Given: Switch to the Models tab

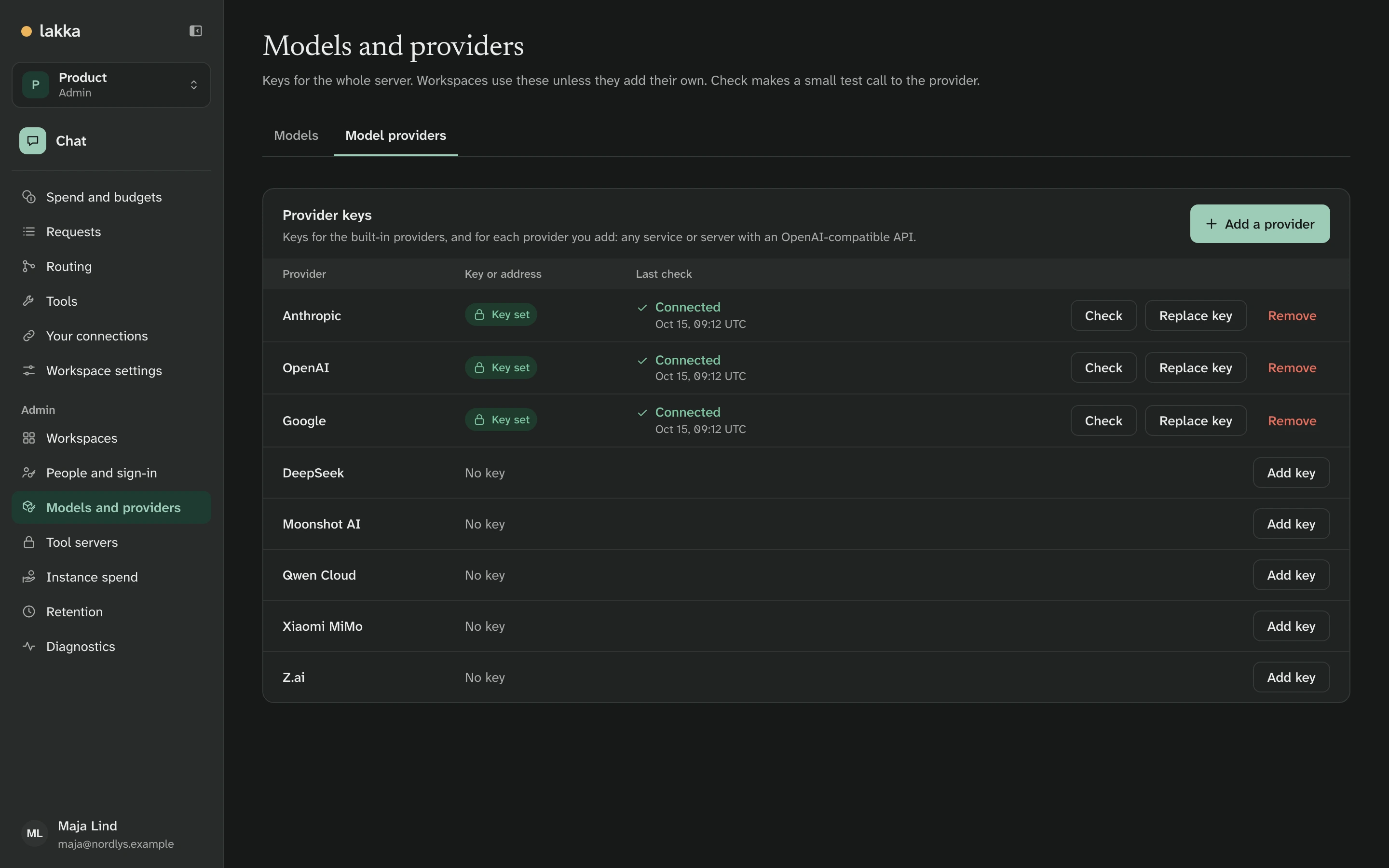Looking at the screenshot, I should 296,136.
